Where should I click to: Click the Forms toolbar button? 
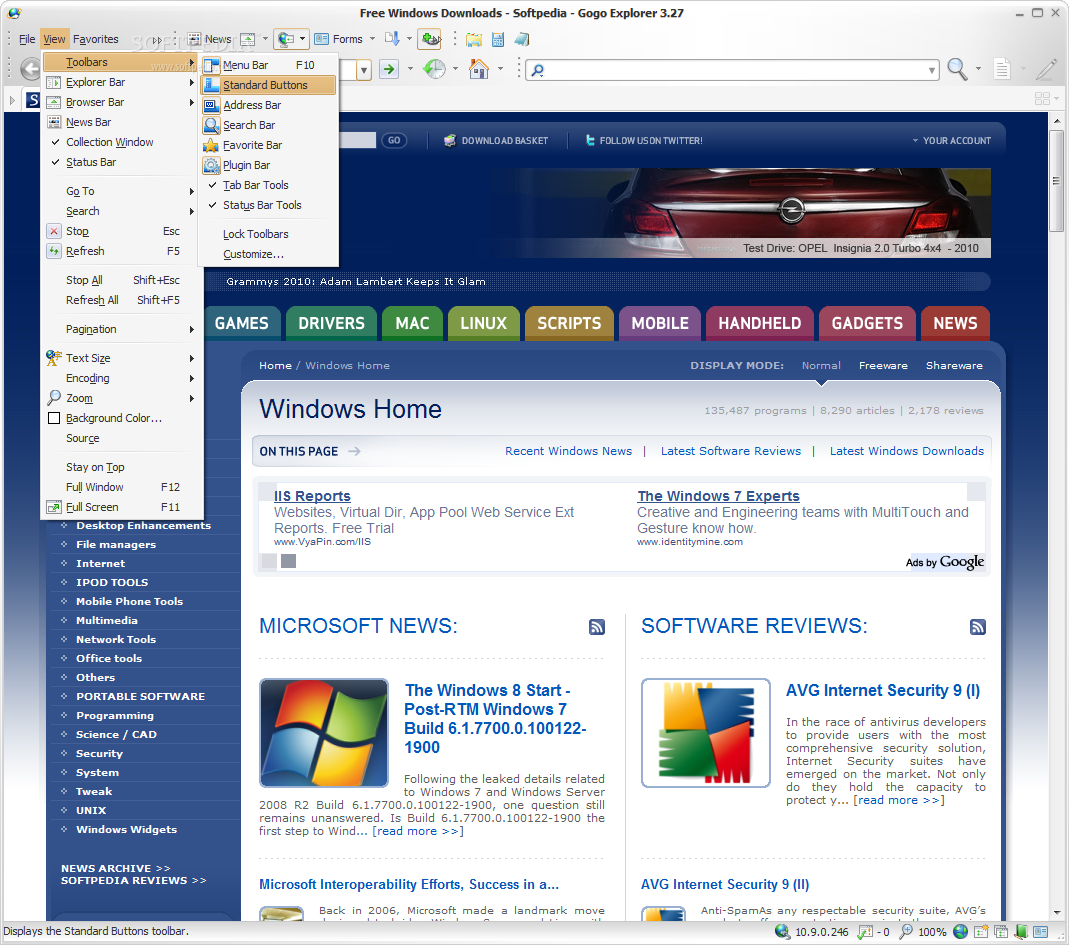[339, 40]
